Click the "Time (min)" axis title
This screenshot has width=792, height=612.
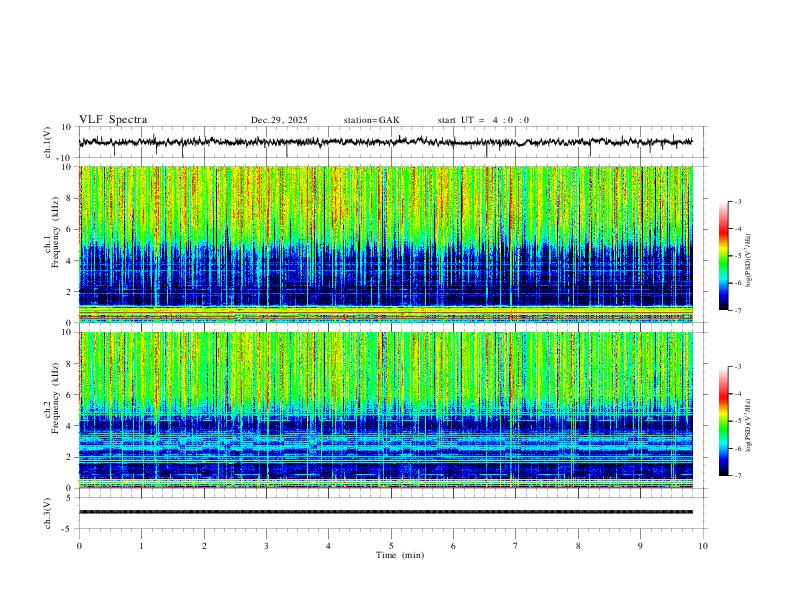pos(400,555)
